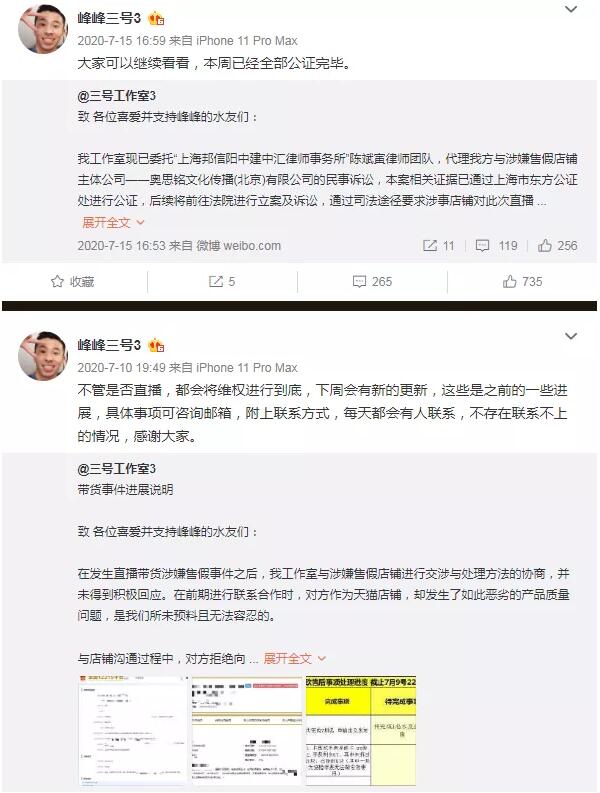Expand full text of first quoted post
The height and width of the screenshot is (793, 600).
(113, 222)
